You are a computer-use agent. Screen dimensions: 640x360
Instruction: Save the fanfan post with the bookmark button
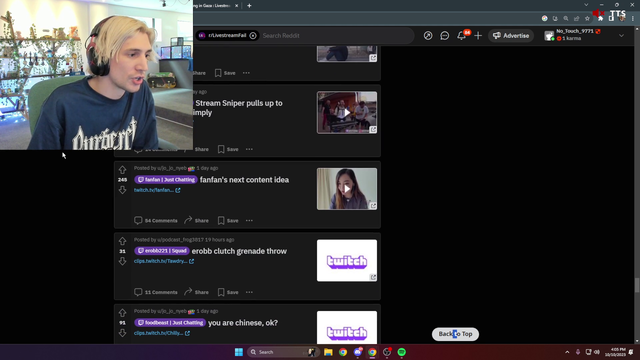[228, 221]
